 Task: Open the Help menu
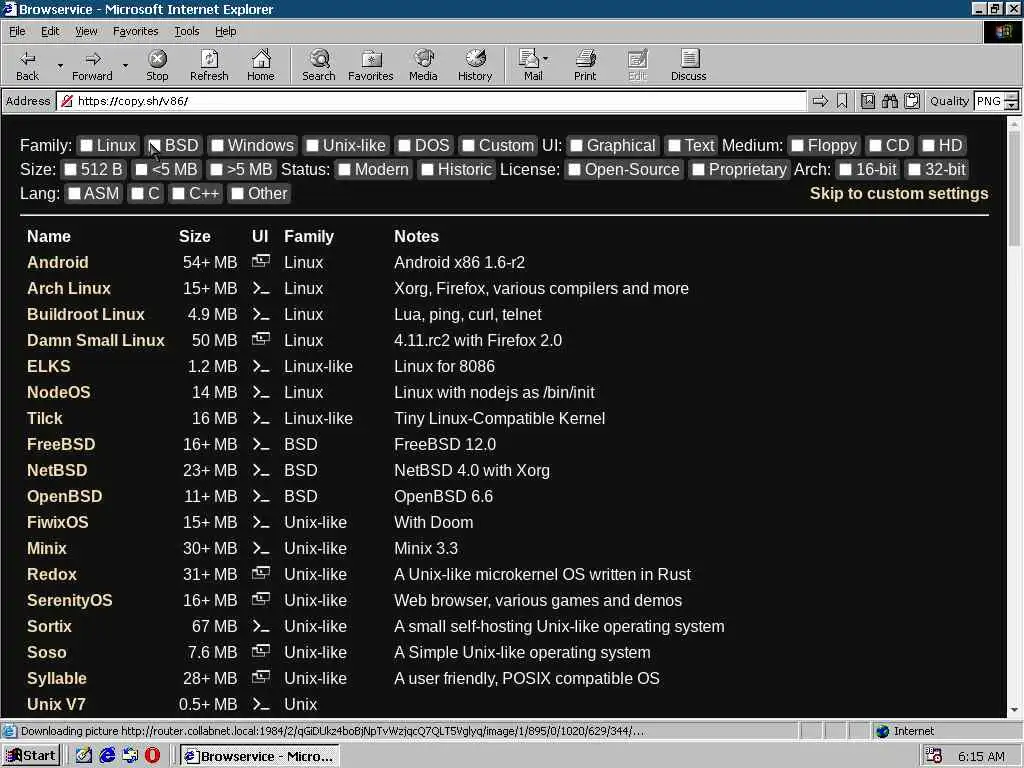point(225,31)
